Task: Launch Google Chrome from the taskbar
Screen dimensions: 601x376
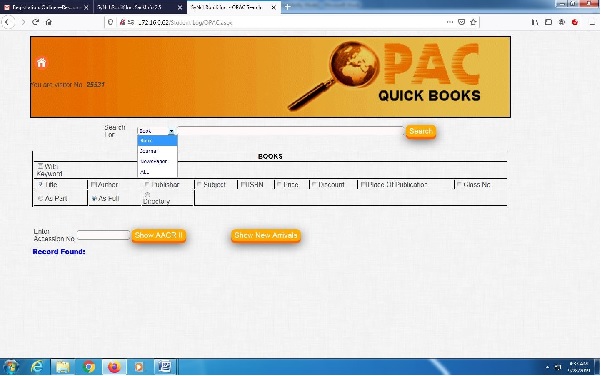Action: click(89, 367)
